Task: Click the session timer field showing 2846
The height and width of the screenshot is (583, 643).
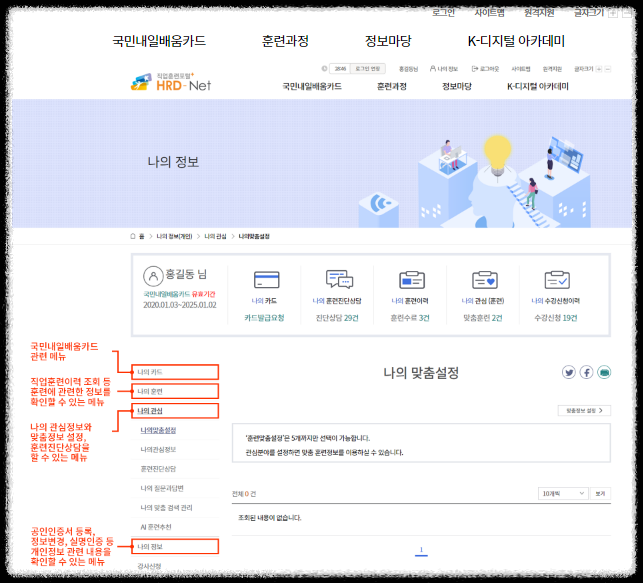Action: (340, 68)
